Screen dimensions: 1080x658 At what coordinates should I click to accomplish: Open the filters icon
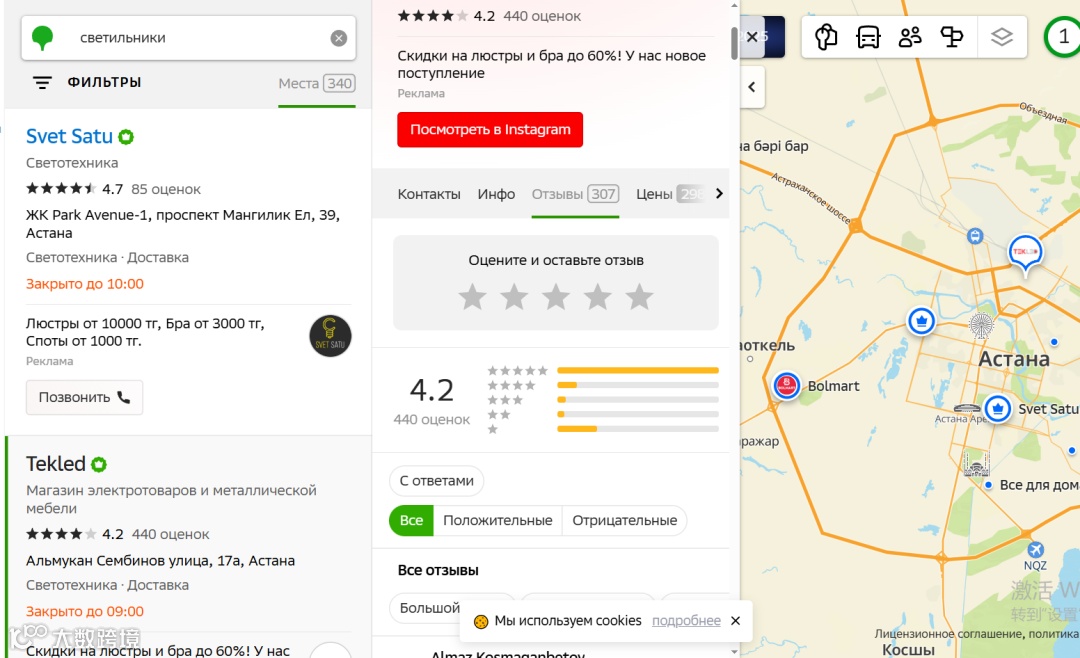tap(42, 83)
